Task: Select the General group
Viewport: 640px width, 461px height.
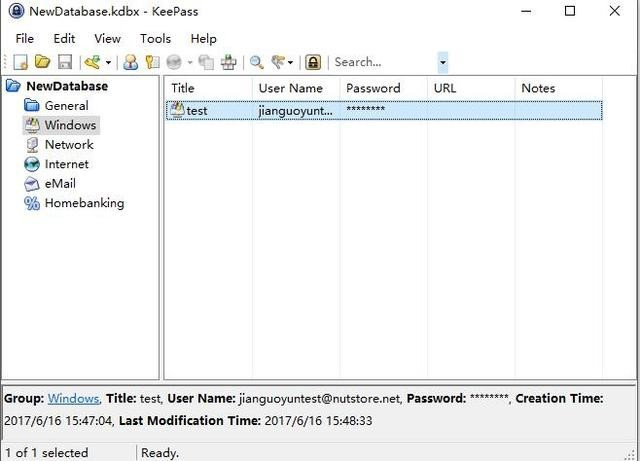Action: coord(66,106)
